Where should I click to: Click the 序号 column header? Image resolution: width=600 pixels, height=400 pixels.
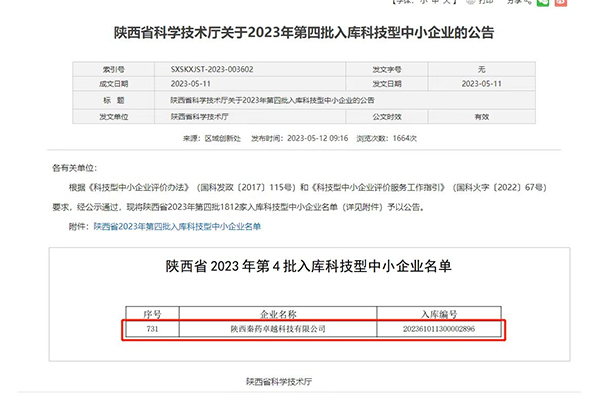pyautogui.click(x=152, y=314)
